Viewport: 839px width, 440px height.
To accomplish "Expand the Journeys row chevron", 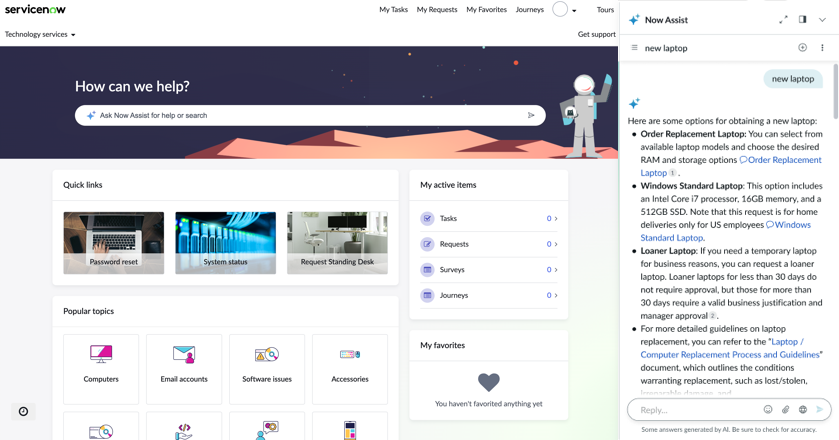I will click(556, 295).
